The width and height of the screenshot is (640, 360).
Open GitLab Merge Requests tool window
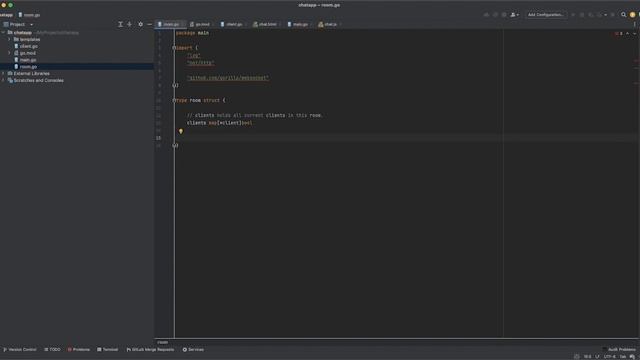tap(150, 349)
